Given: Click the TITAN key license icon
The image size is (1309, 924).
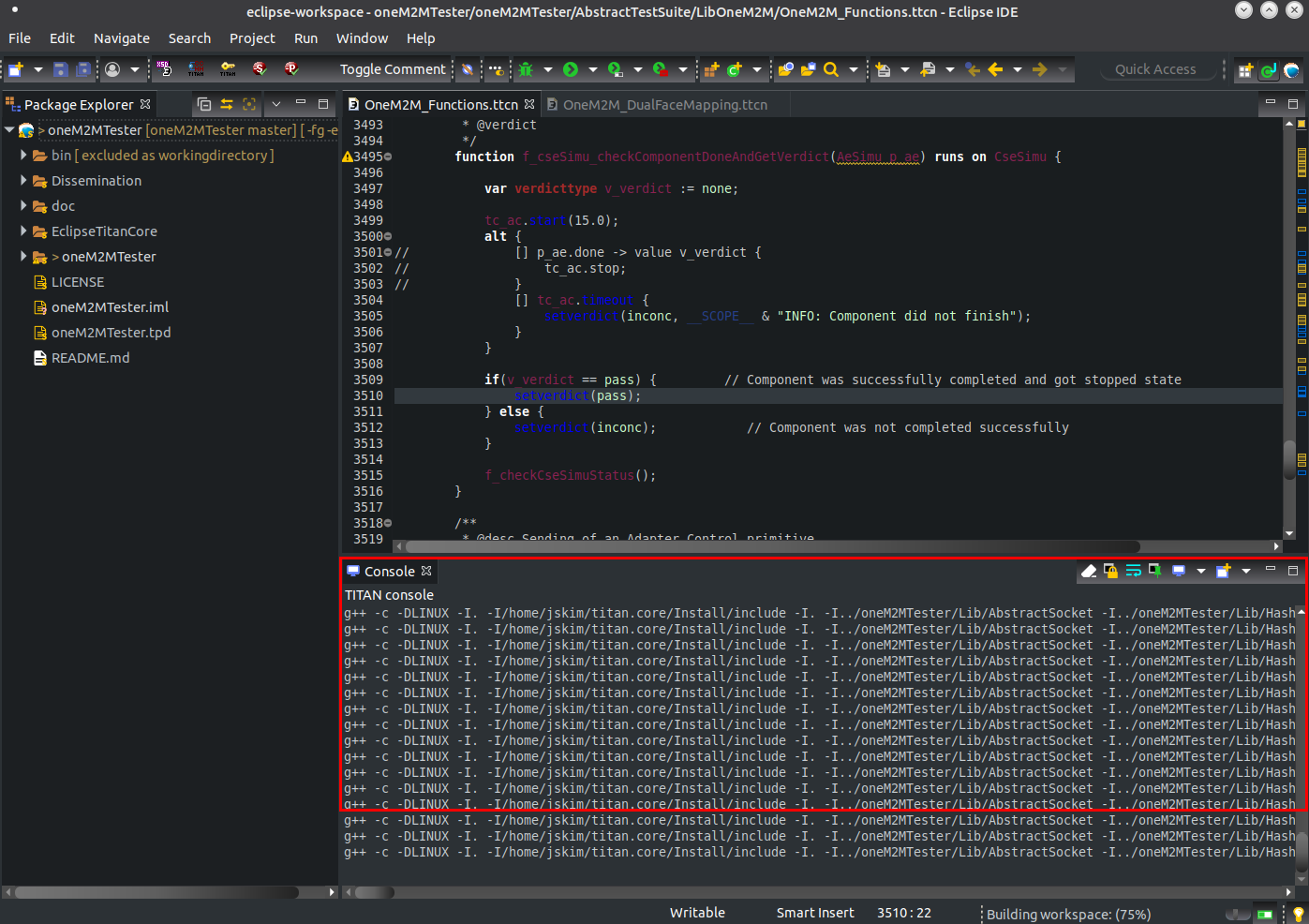Looking at the screenshot, I should [228, 69].
